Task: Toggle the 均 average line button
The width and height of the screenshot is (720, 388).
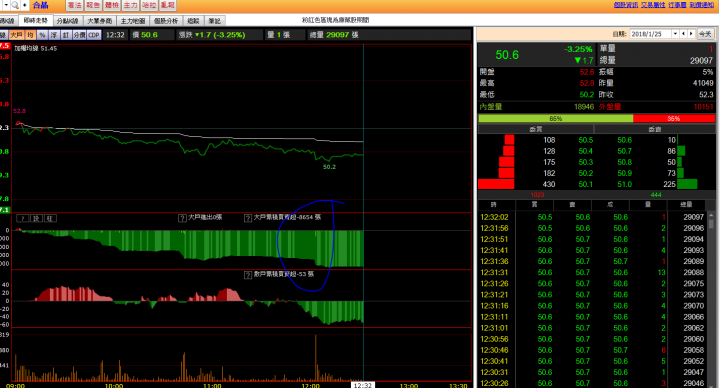Action: (30, 35)
